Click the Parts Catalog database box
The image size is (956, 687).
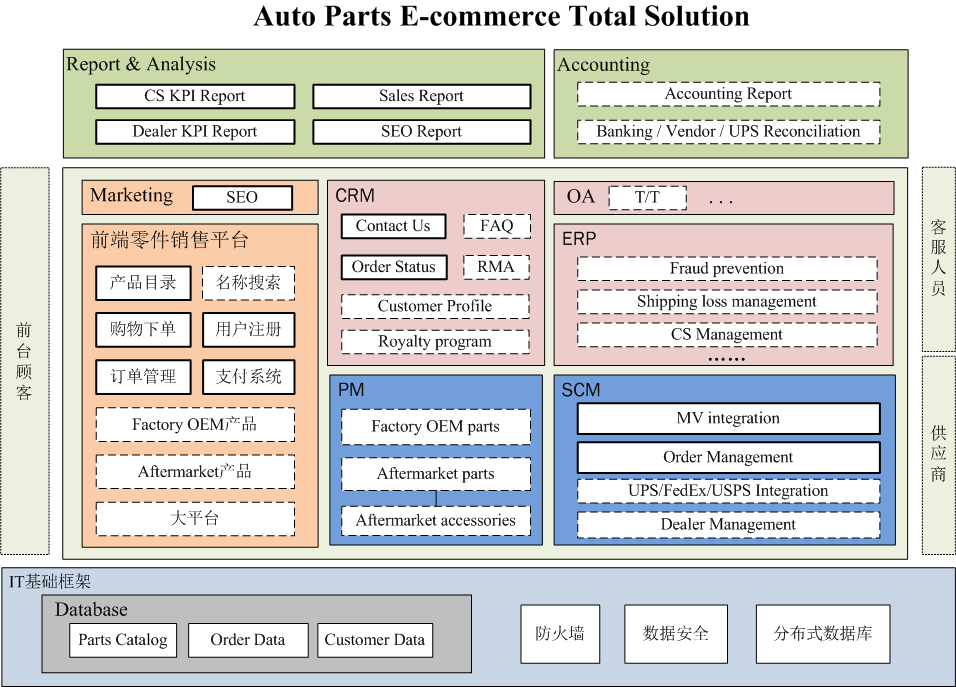click(123, 641)
